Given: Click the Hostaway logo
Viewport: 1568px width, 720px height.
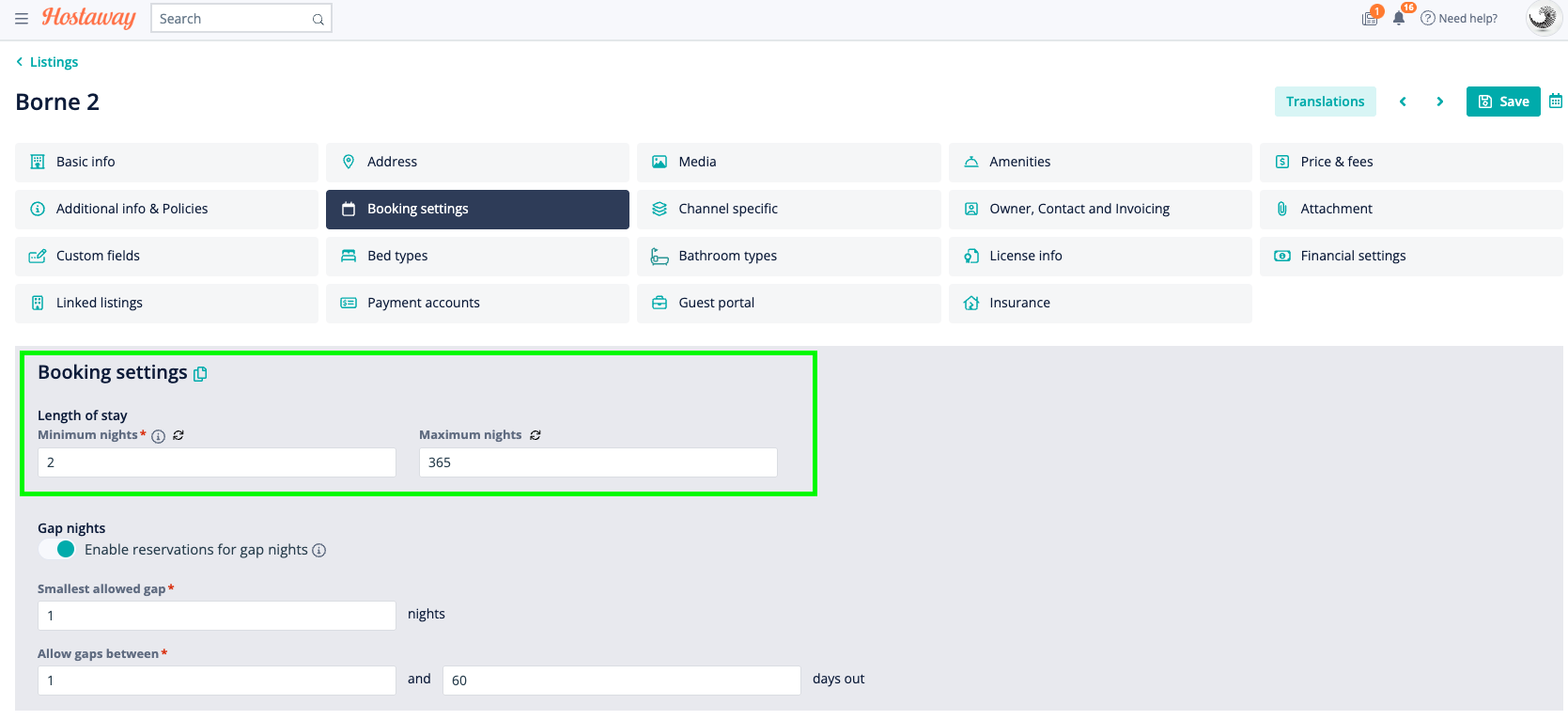Looking at the screenshot, I should coord(88,18).
